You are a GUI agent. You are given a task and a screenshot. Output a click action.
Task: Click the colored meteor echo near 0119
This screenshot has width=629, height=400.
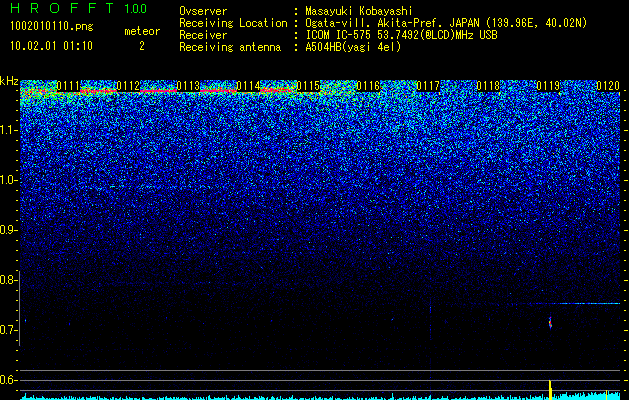tap(550, 323)
